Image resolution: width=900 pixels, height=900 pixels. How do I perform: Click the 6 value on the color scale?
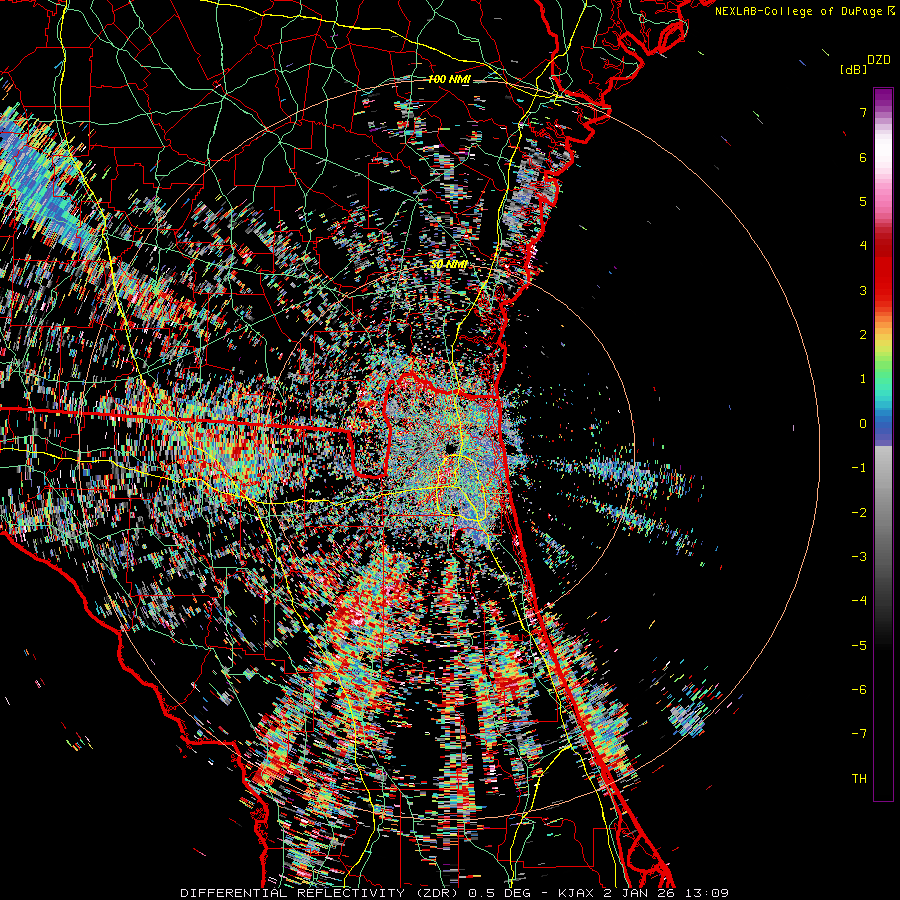point(863,157)
